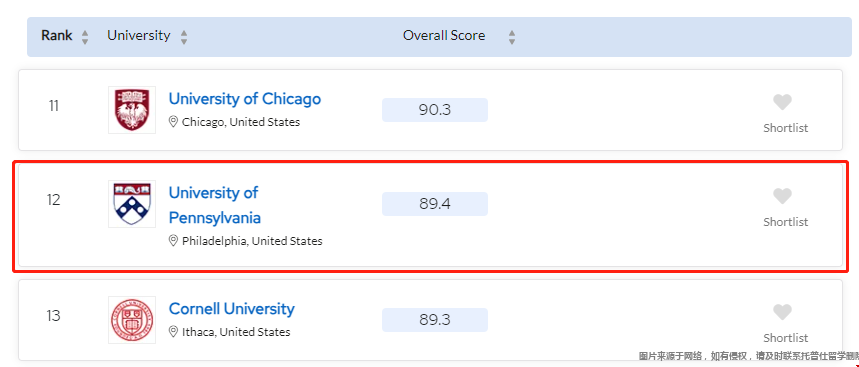
Task: Sort by Overall Score arrows
Action: pyautogui.click(x=512, y=37)
